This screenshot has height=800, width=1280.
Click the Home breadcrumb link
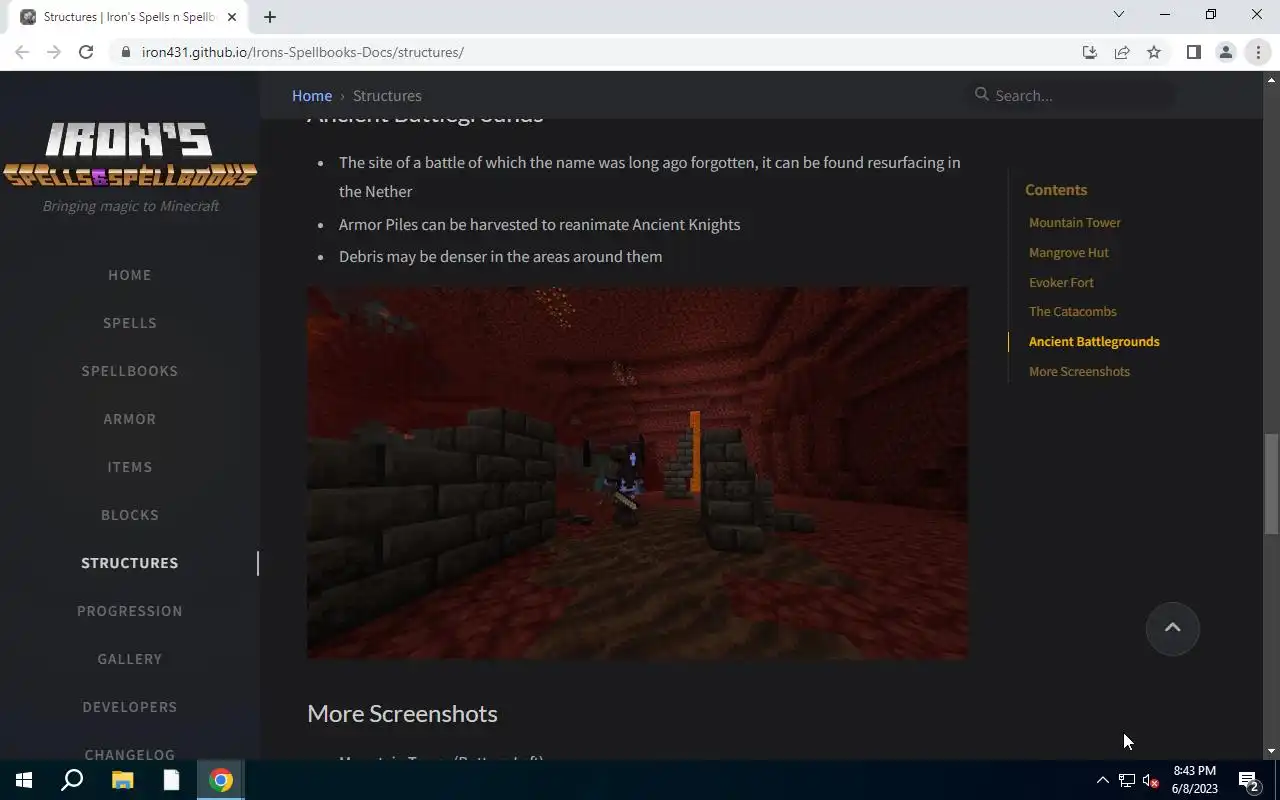(312, 96)
